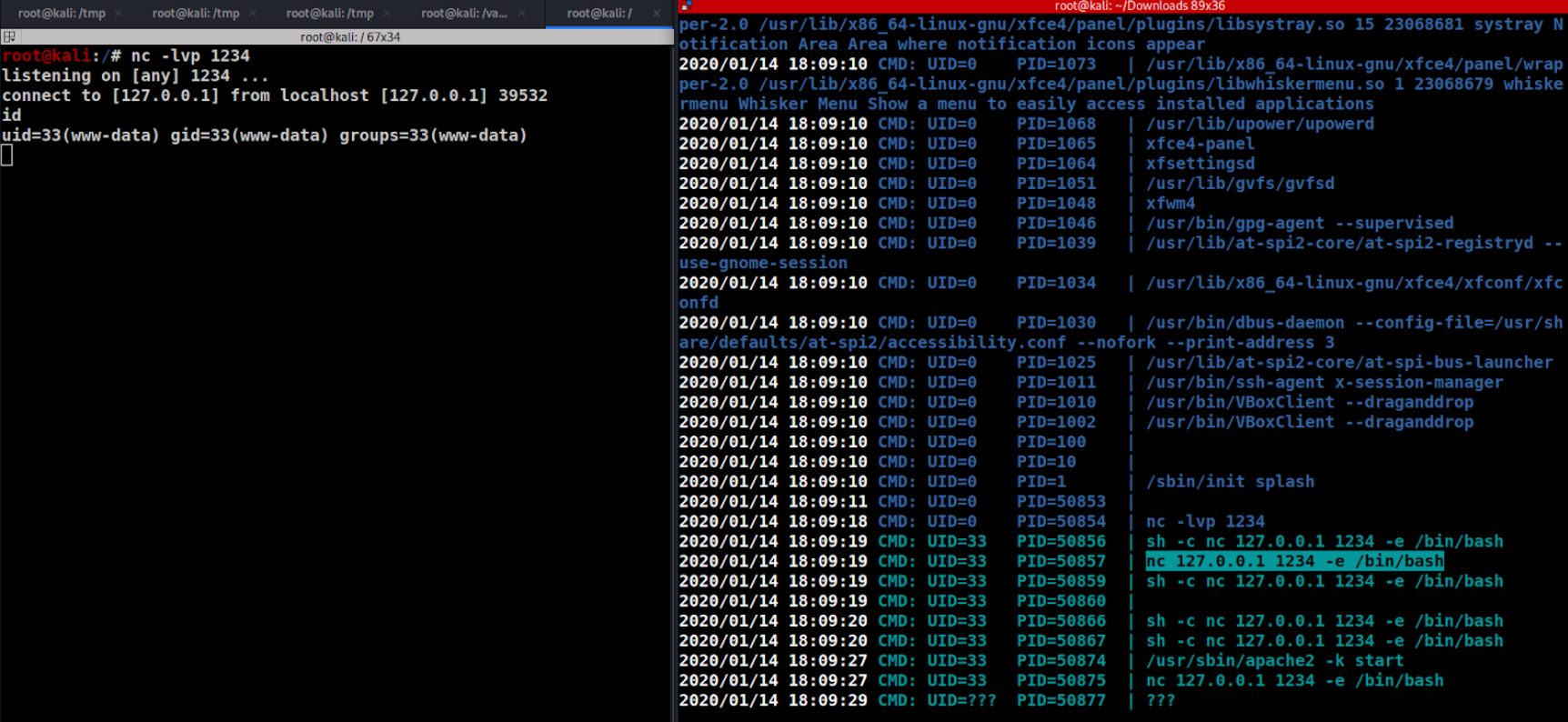This screenshot has height=722, width=1568.
Task: Click the right terminal window's red-bar icon
Action: click(x=687, y=6)
